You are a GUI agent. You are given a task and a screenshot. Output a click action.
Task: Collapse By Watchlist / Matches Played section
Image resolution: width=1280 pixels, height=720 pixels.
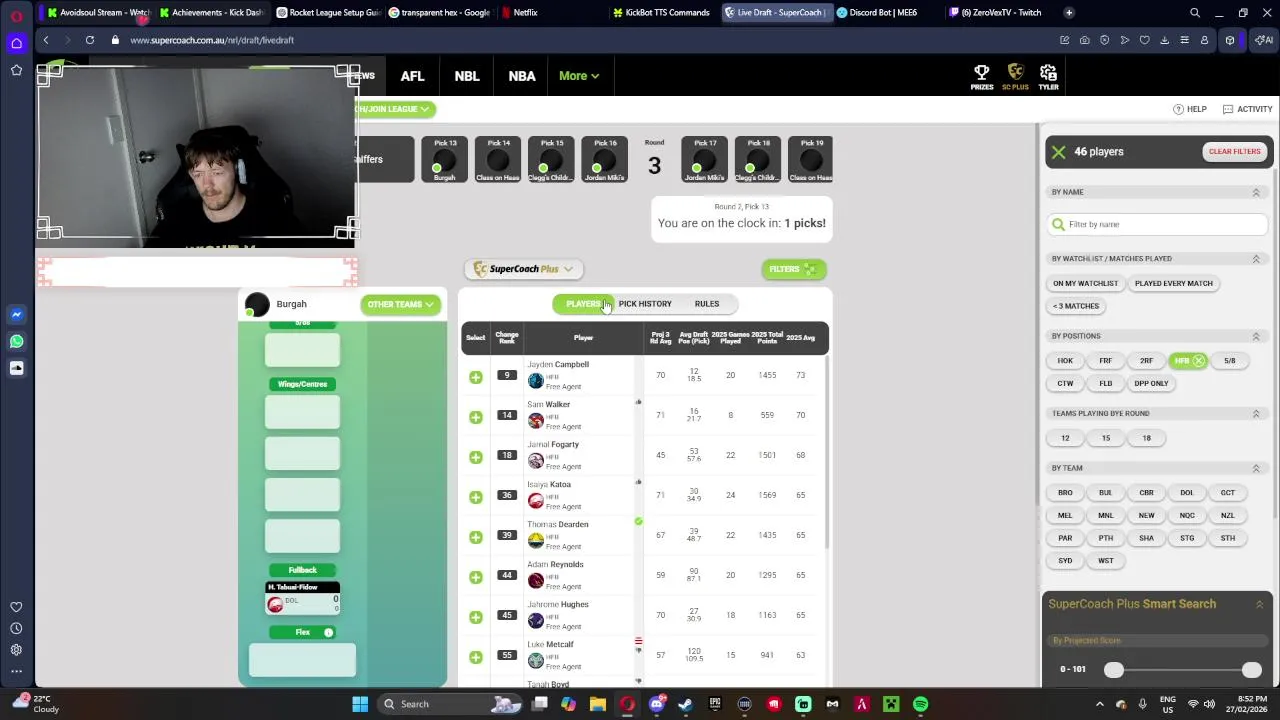1256,259
